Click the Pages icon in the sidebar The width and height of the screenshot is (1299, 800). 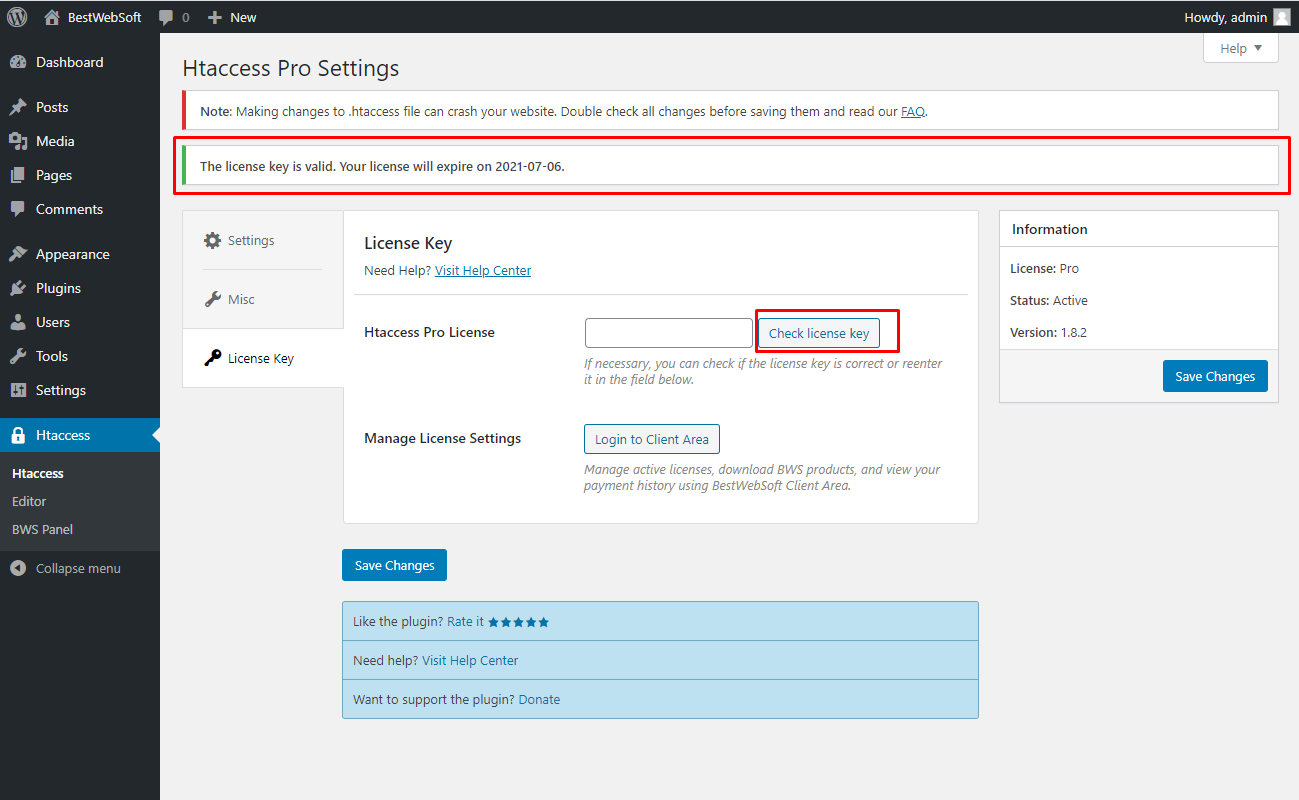18,175
